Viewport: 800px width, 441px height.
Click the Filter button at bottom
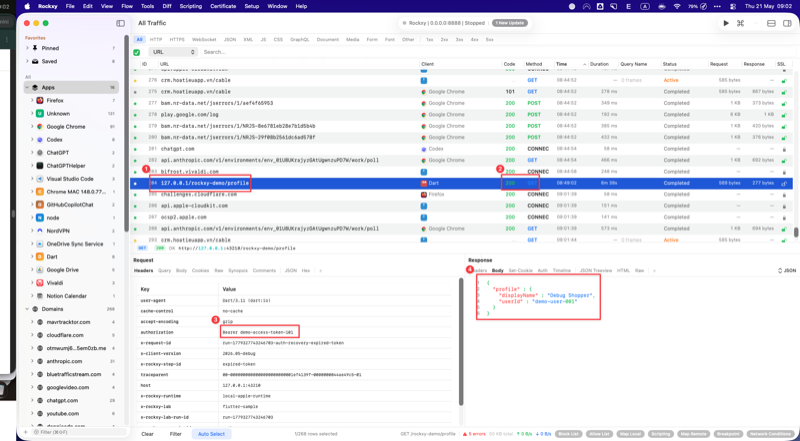point(176,434)
